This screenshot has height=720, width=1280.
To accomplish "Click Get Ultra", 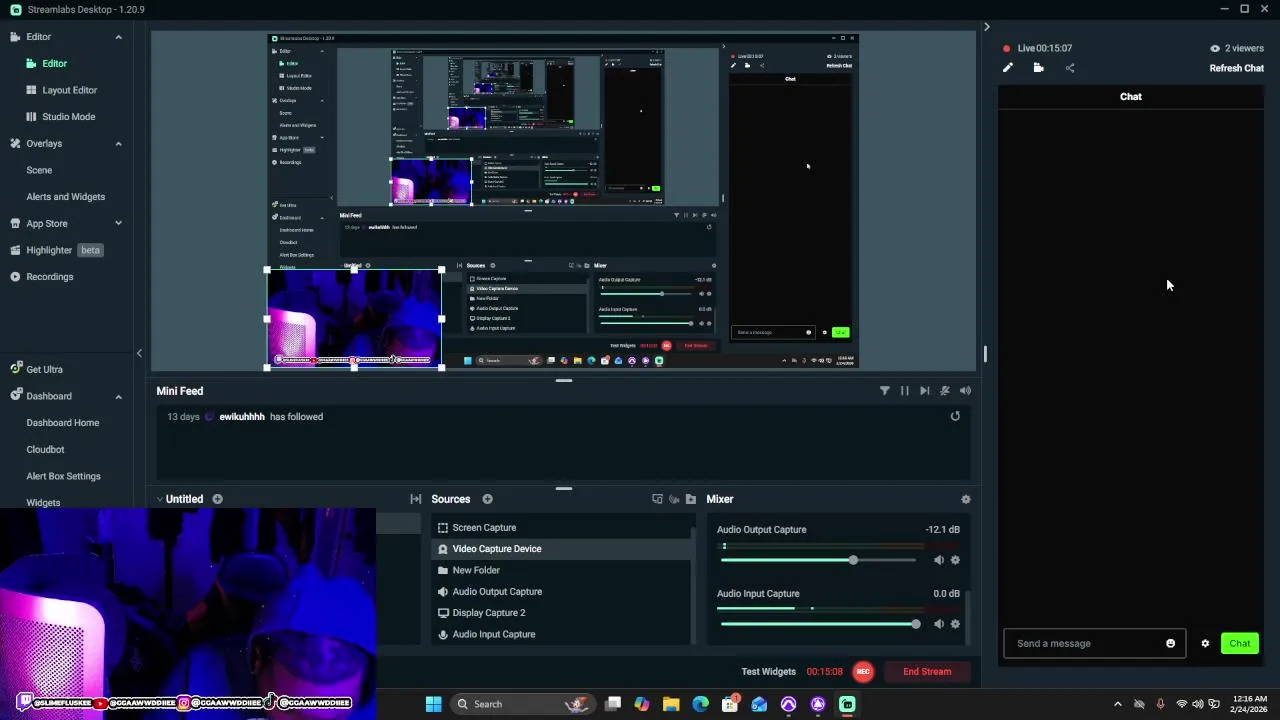I will 44,369.
